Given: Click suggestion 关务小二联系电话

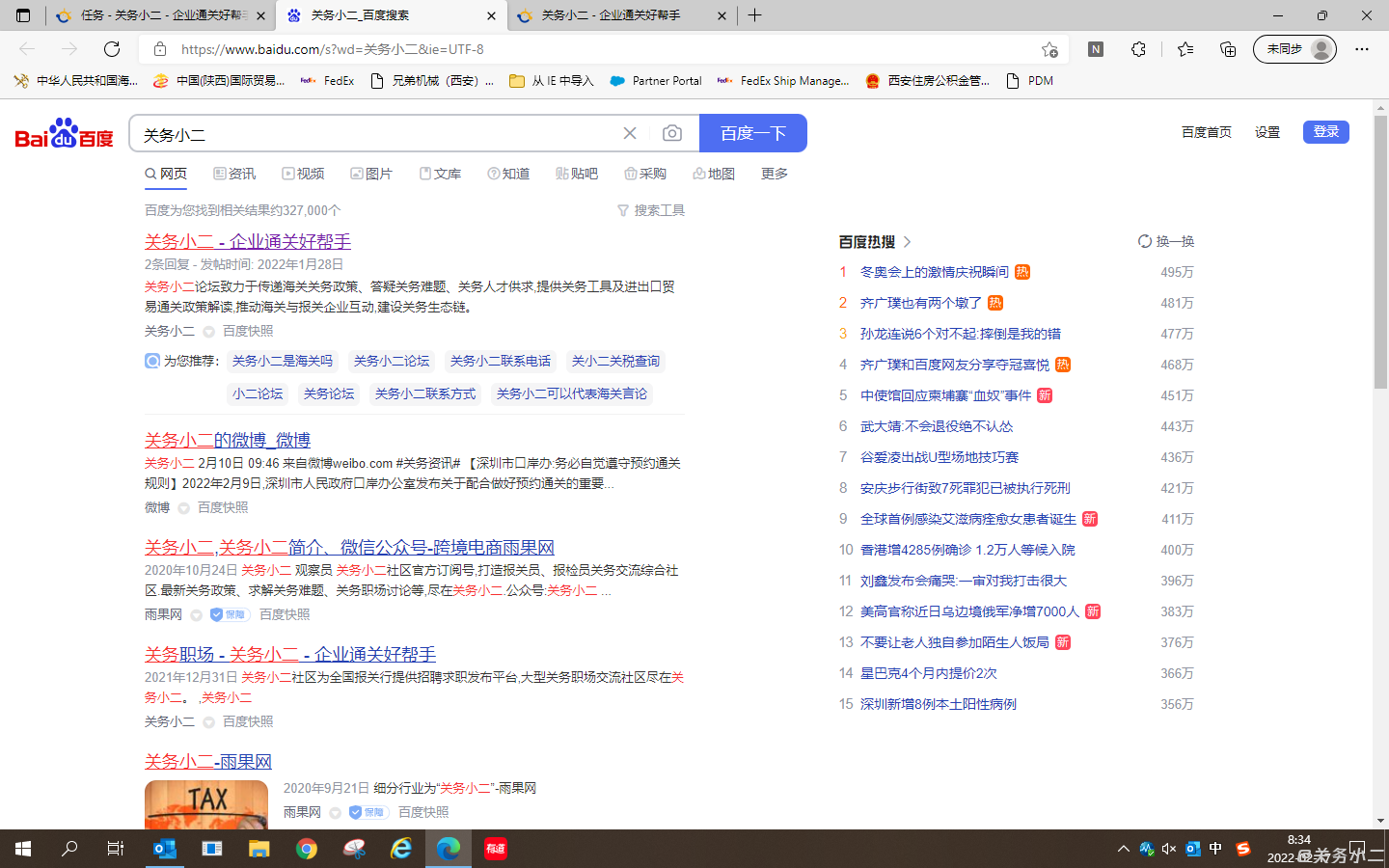Looking at the screenshot, I should (x=501, y=361).
